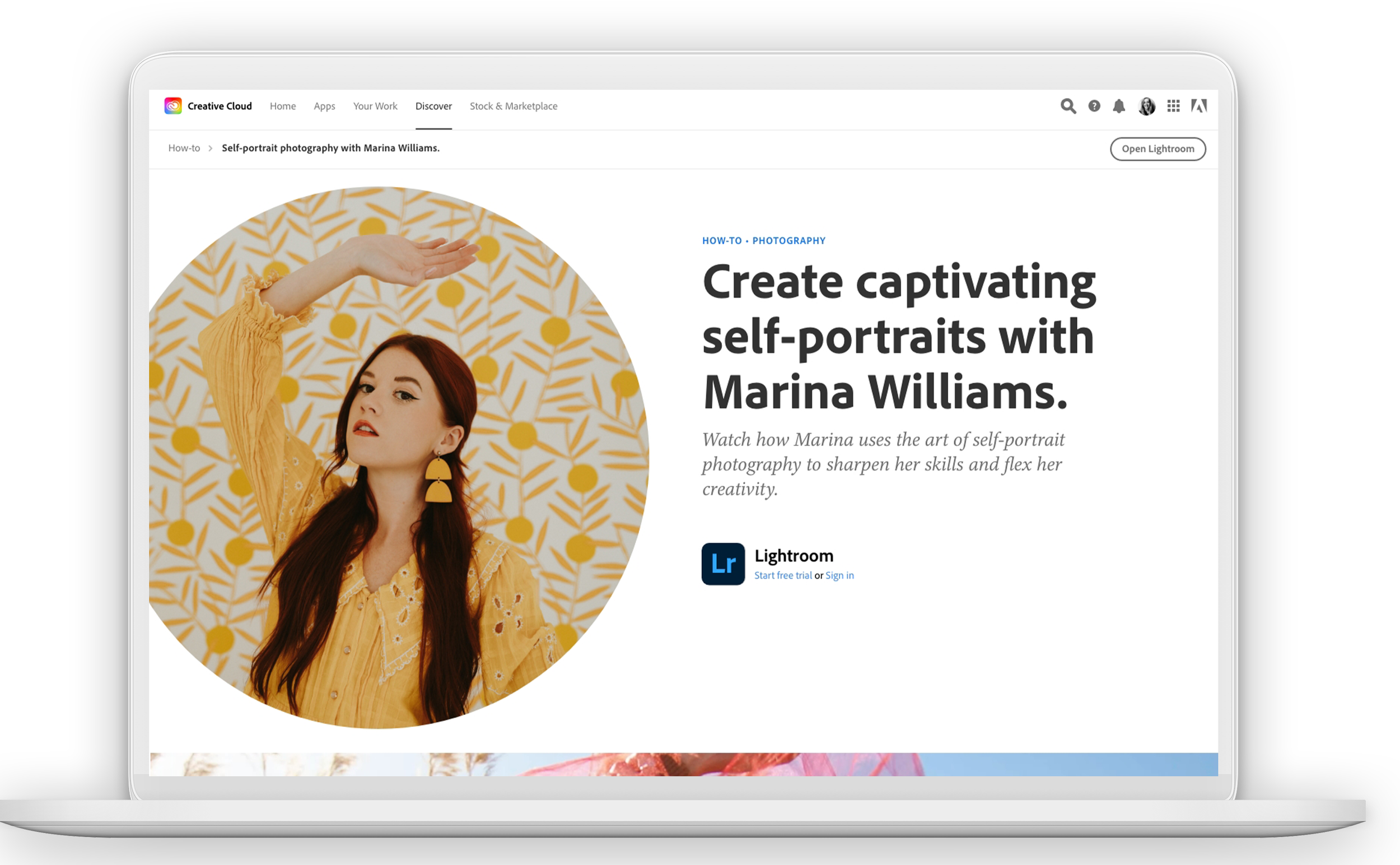Switch to the Apps tab
The width and height of the screenshot is (1400, 865).
click(324, 106)
